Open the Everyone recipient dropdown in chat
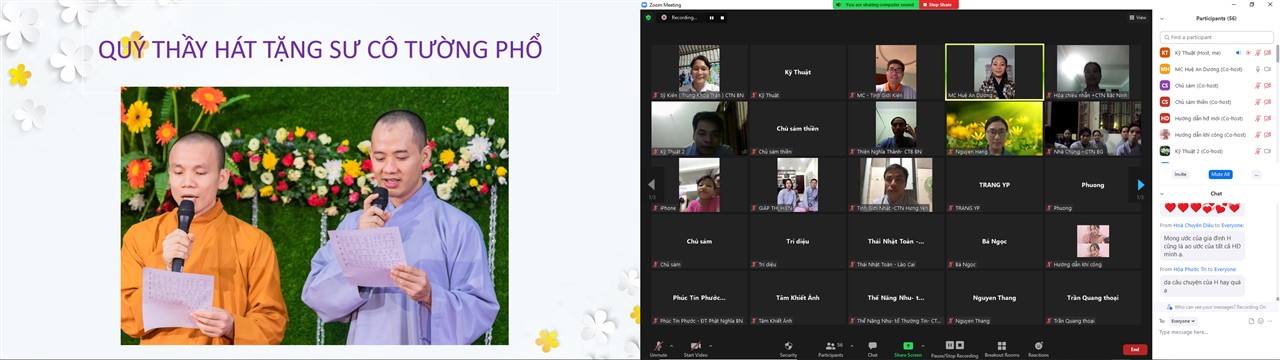 coord(1183,321)
